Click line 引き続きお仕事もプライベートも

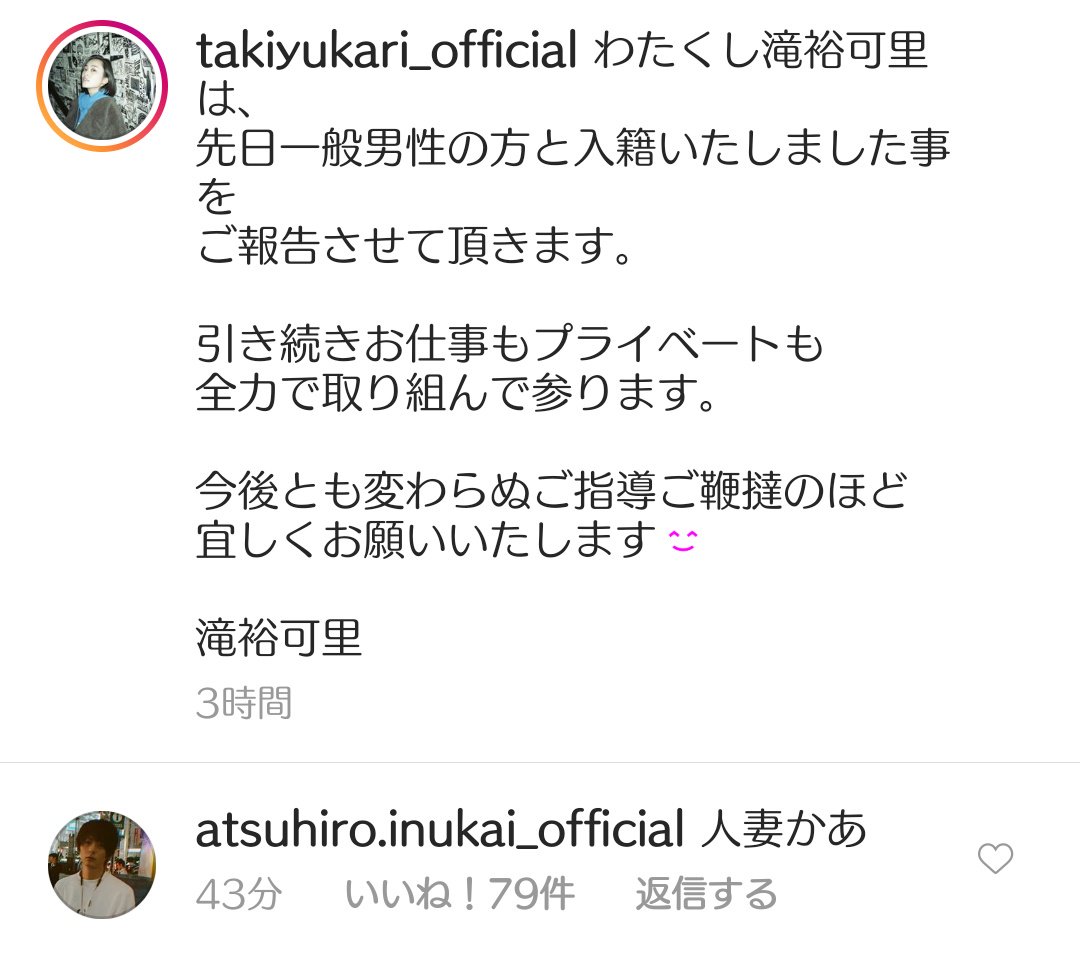click(x=510, y=344)
